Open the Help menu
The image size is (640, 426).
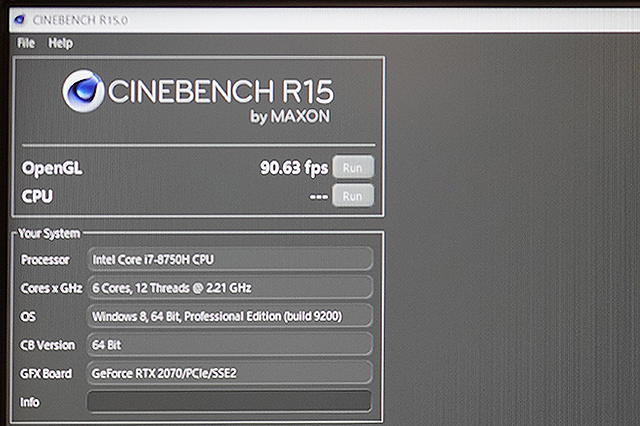pyautogui.click(x=60, y=43)
